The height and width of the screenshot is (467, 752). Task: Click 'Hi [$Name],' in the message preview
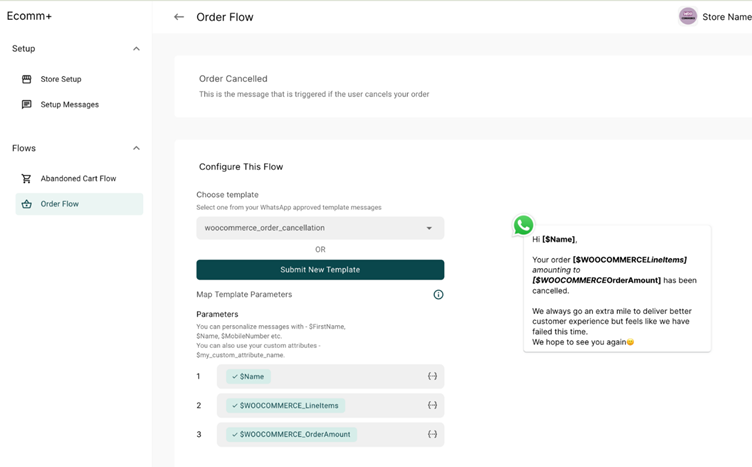[x=555, y=239]
